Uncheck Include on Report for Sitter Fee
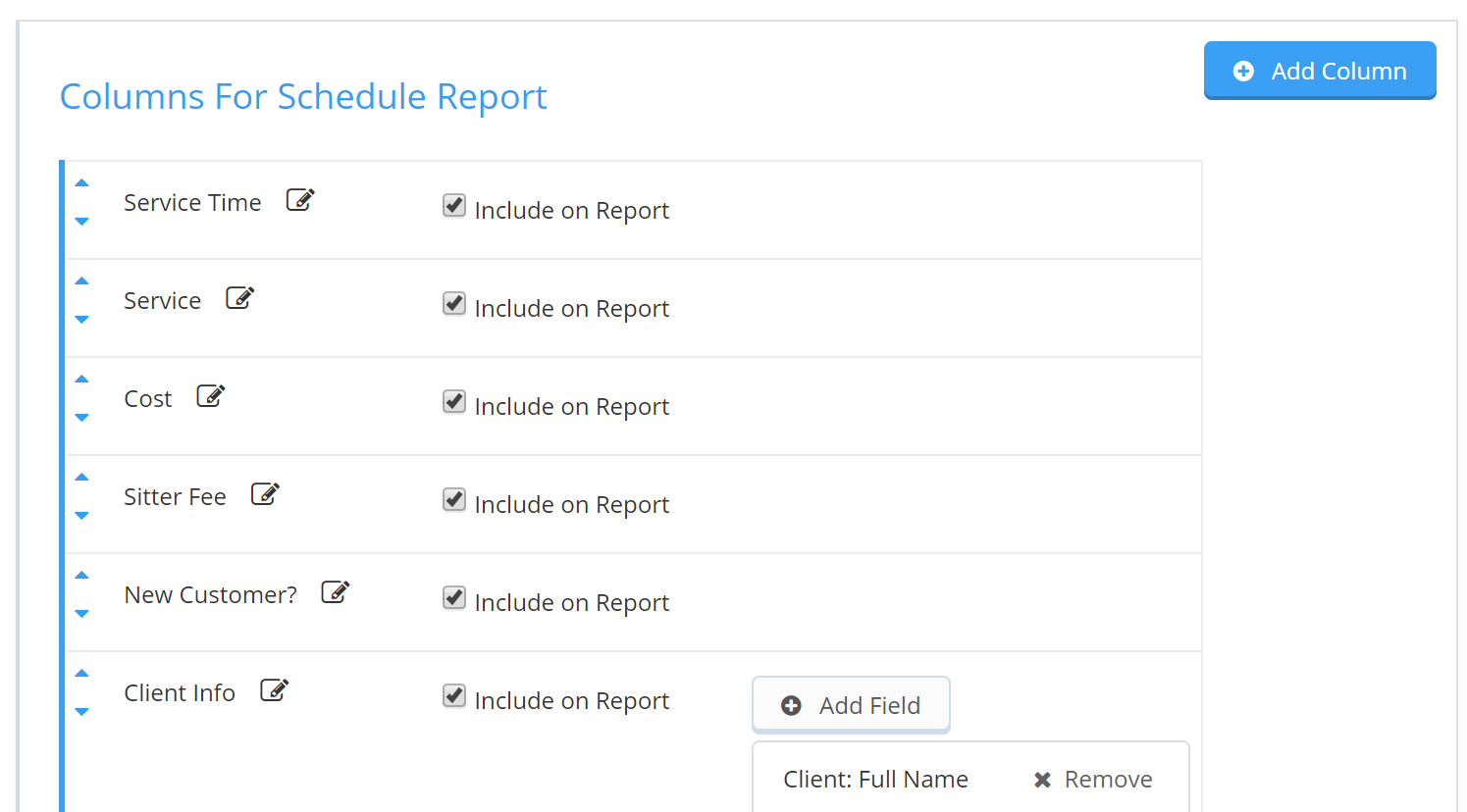The width and height of the screenshot is (1467, 812). tap(454, 500)
